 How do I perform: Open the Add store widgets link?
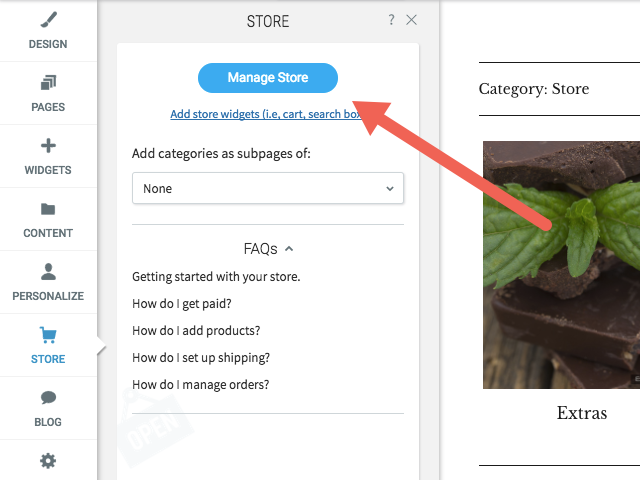pos(265,114)
